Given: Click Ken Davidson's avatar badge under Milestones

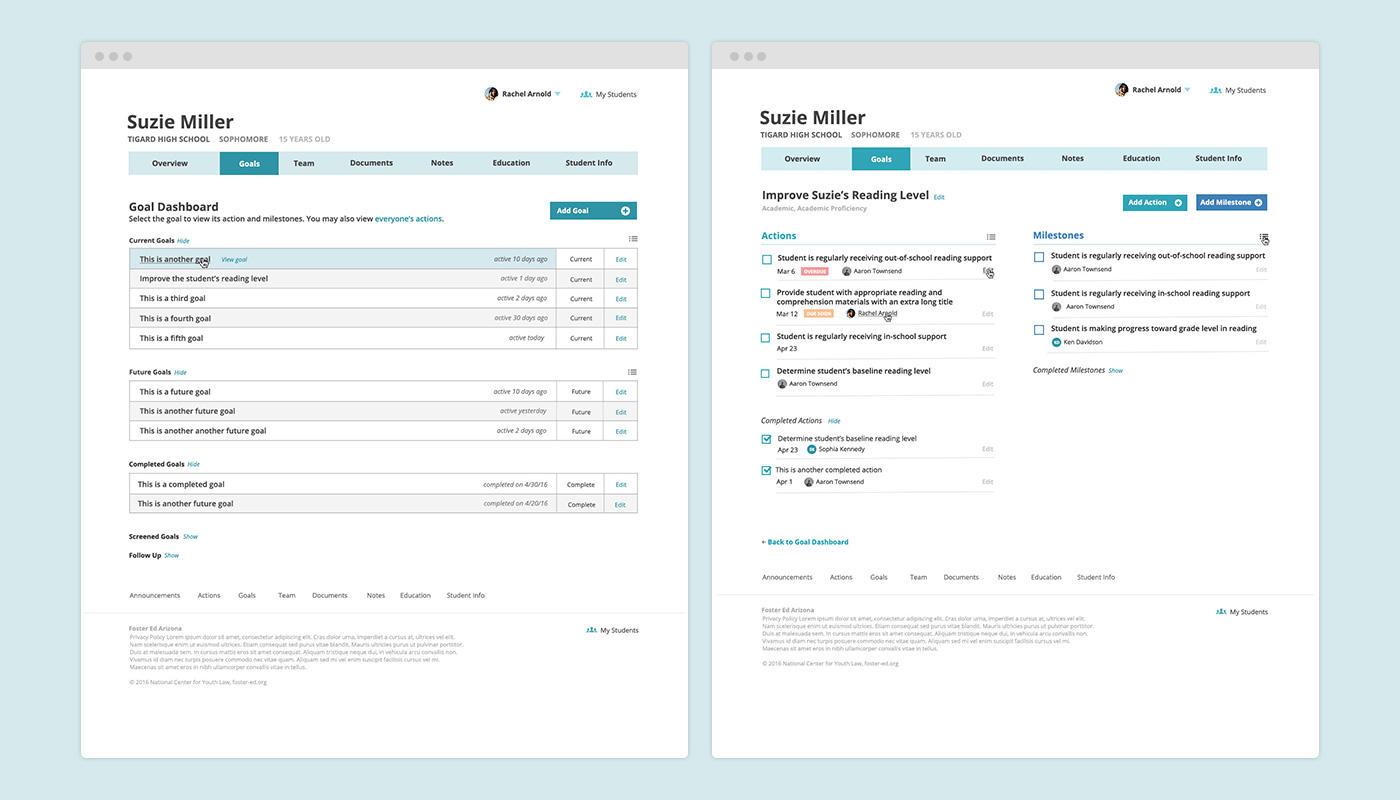Looking at the screenshot, I should [x=1056, y=342].
